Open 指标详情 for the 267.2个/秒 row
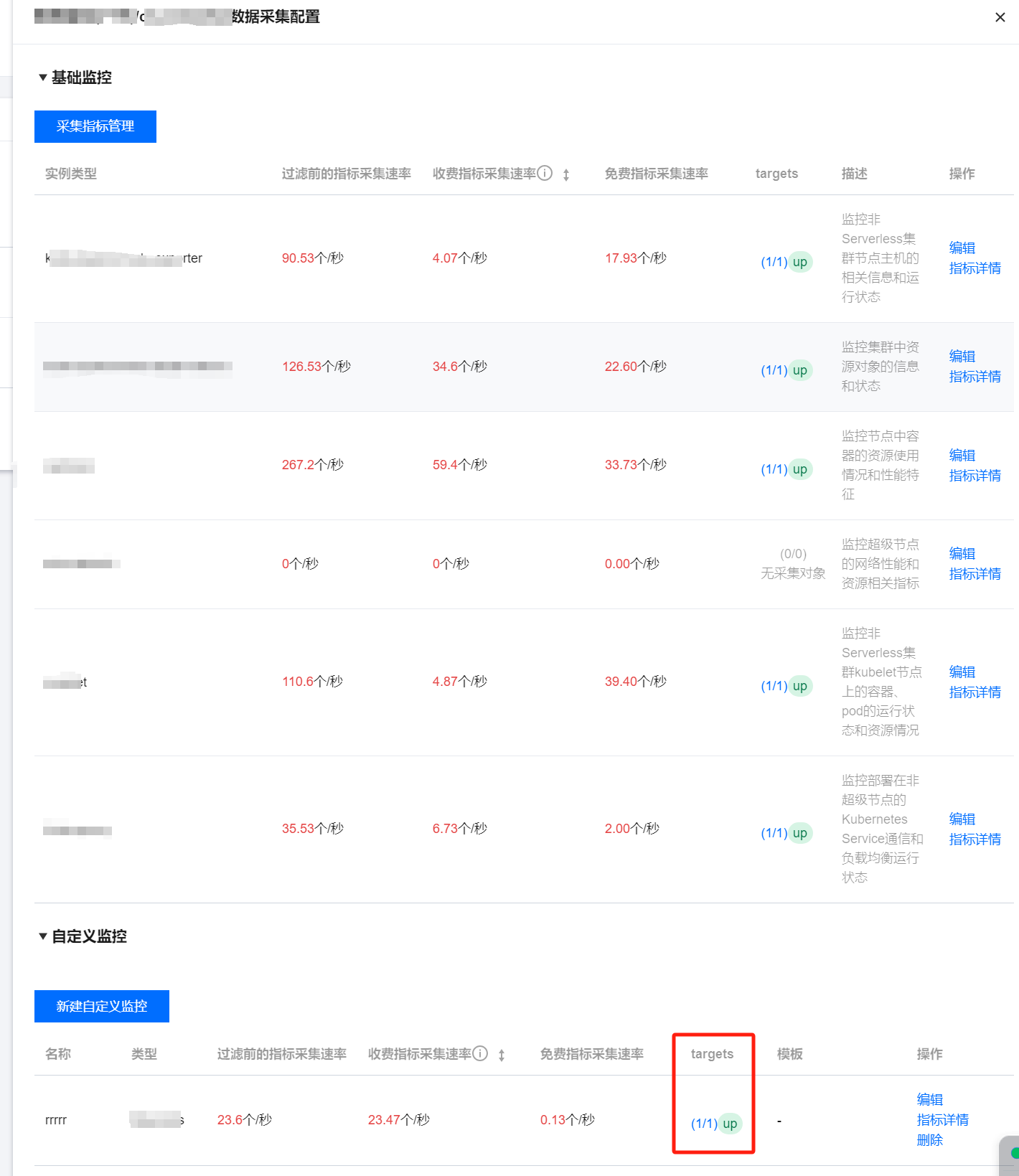The image size is (1019, 1176). point(975,476)
